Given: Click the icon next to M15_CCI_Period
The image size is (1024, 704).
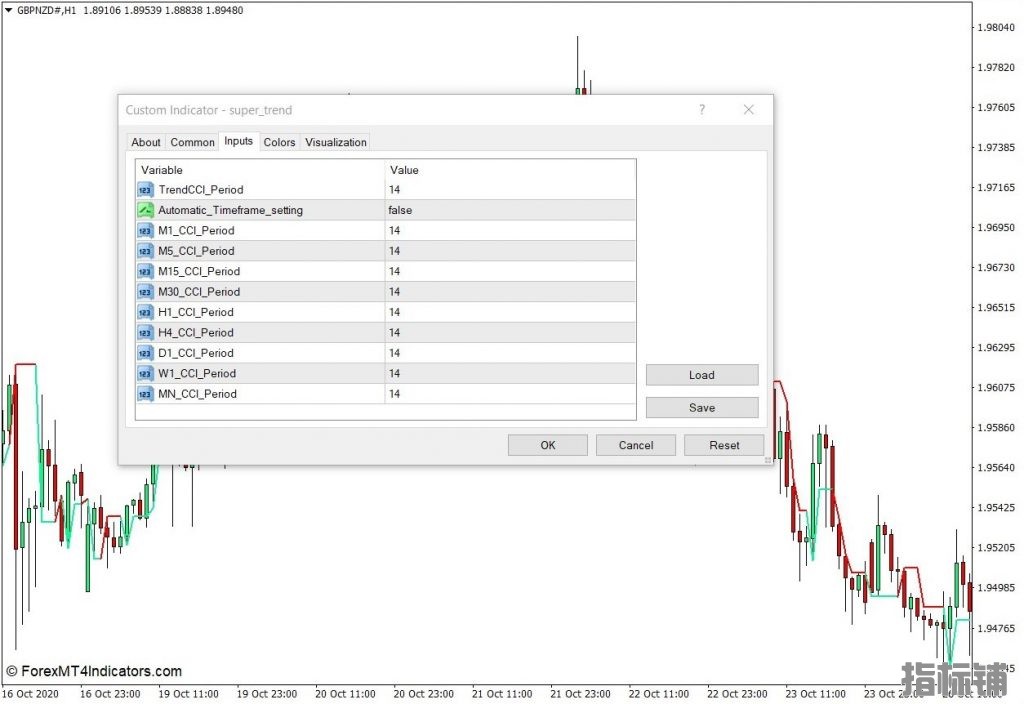Looking at the screenshot, I should point(145,272).
